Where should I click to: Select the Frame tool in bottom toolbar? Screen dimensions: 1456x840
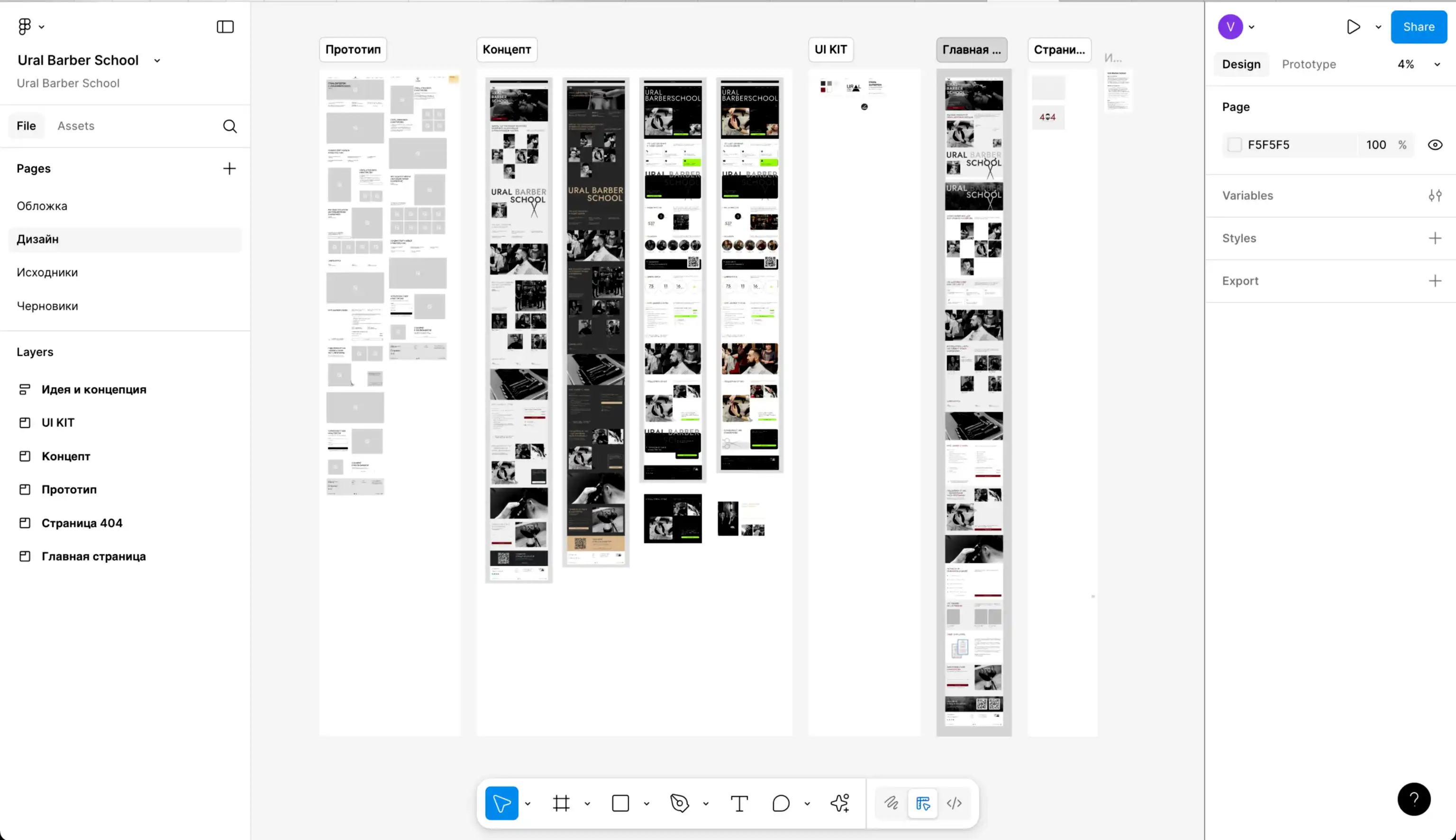coord(561,803)
